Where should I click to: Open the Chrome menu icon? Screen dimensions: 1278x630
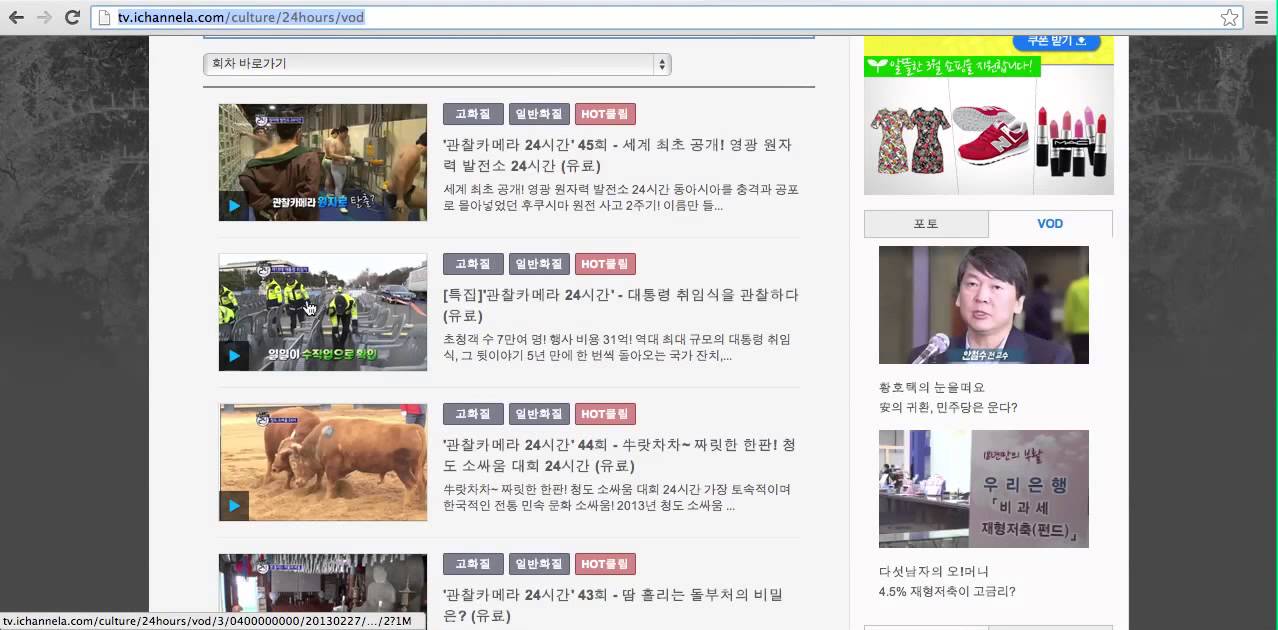pyautogui.click(x=1261, y=17)
